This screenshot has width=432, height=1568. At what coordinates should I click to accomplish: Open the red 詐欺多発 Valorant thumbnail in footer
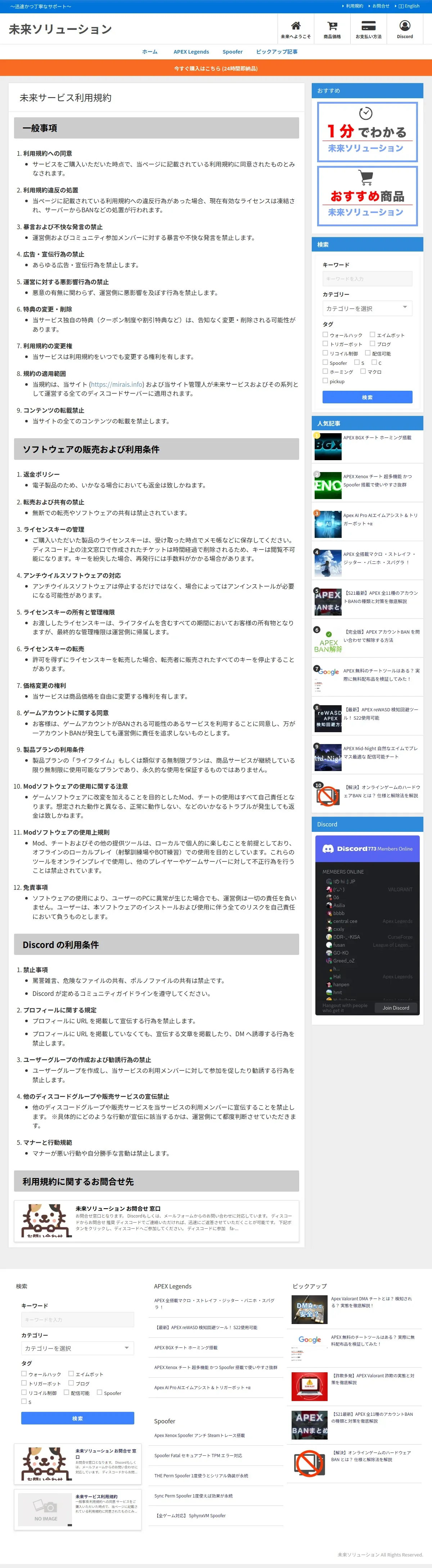tap(310, 1387)
